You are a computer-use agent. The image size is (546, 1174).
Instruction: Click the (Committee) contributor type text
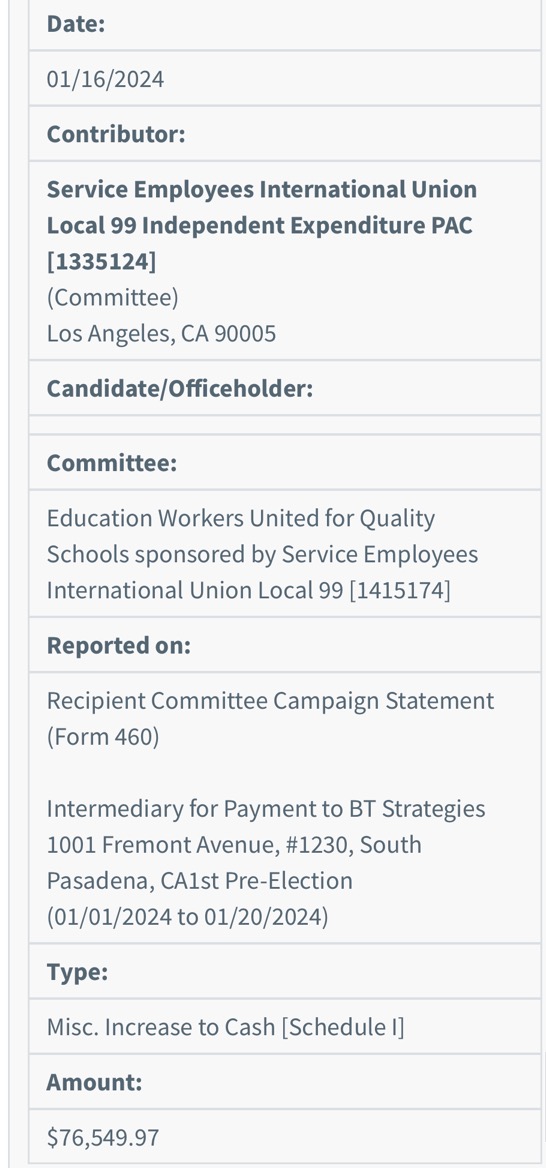112,298
